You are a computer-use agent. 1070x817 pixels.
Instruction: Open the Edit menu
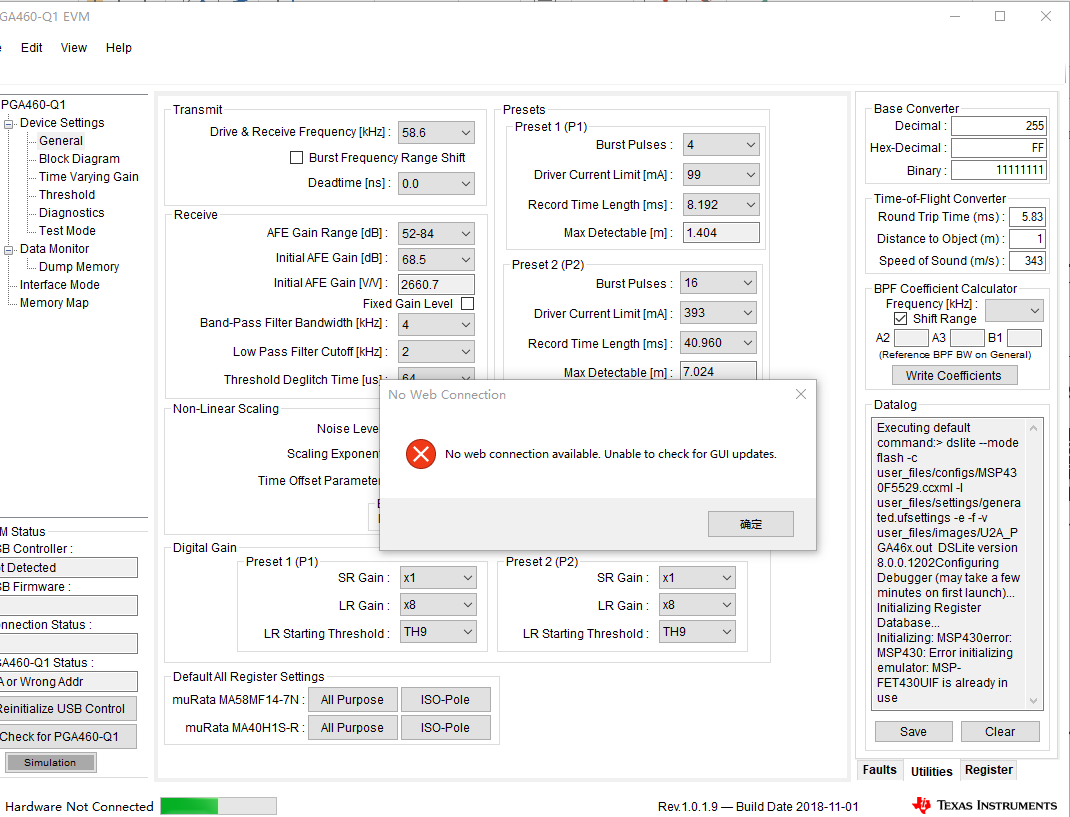31,48
